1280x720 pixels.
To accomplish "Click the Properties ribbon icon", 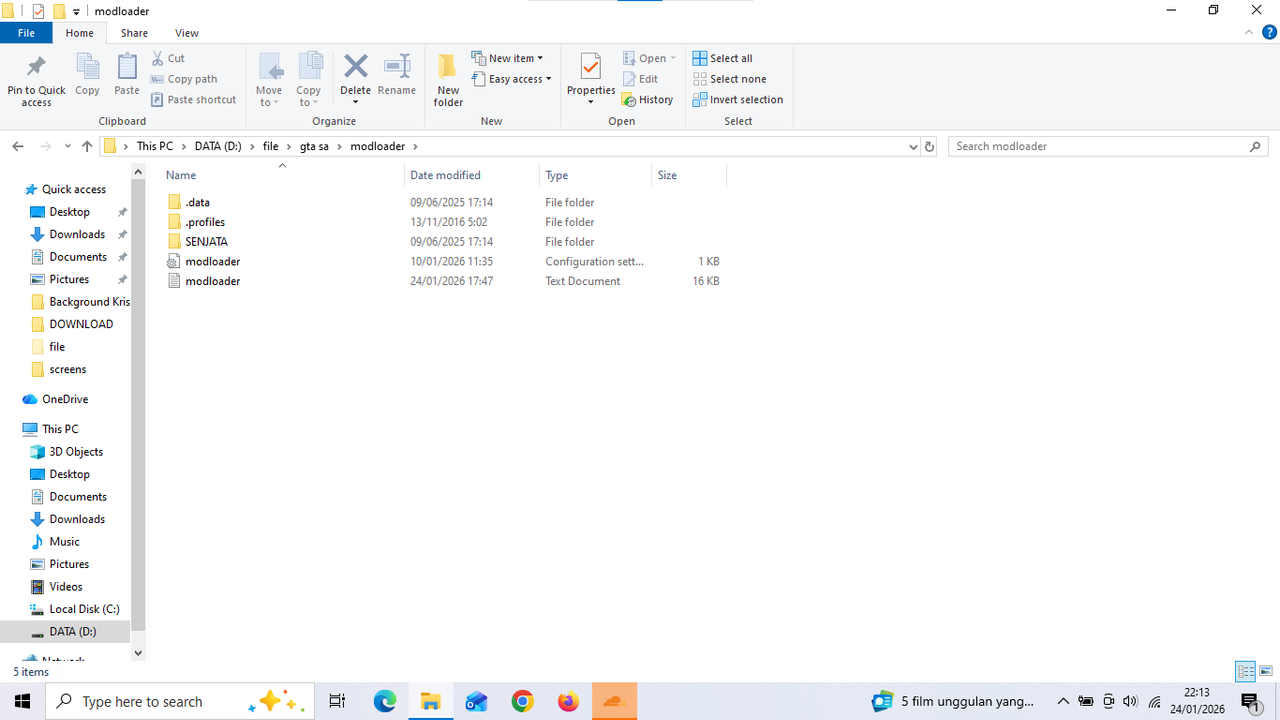I will tap(591, 79).
